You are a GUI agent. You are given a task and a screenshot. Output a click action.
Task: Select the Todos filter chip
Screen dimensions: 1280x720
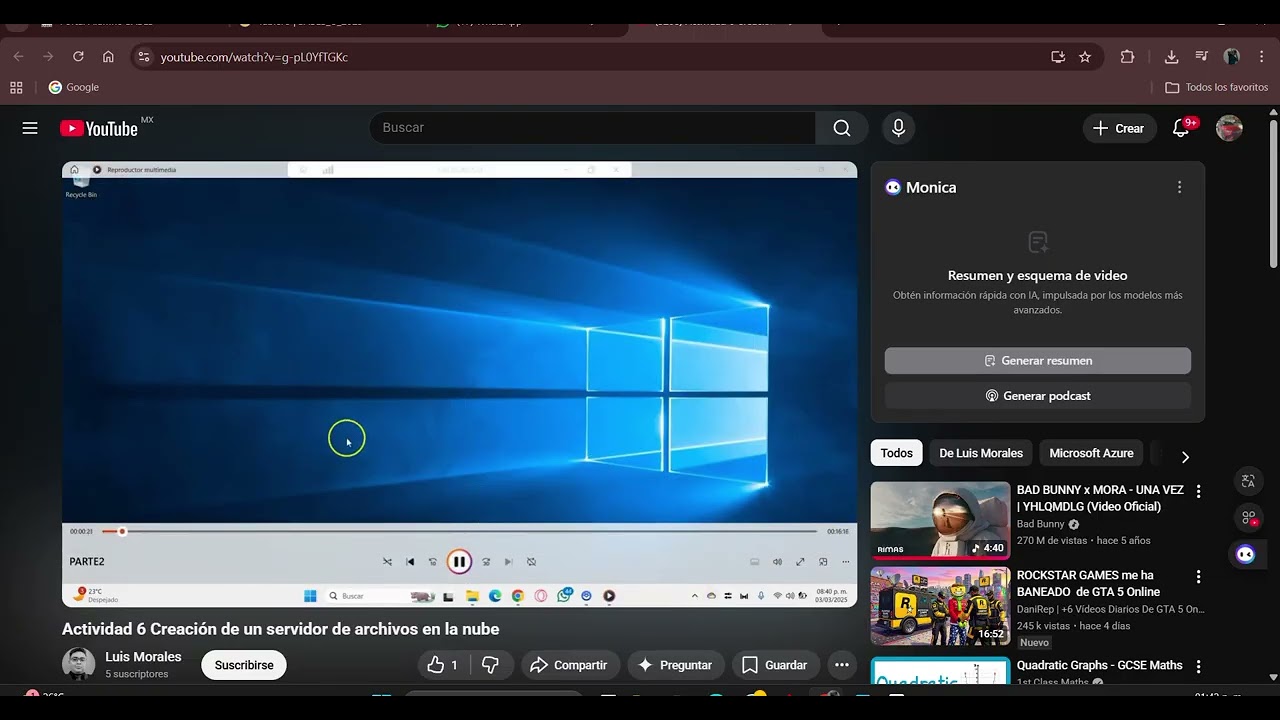click(896, 453)
